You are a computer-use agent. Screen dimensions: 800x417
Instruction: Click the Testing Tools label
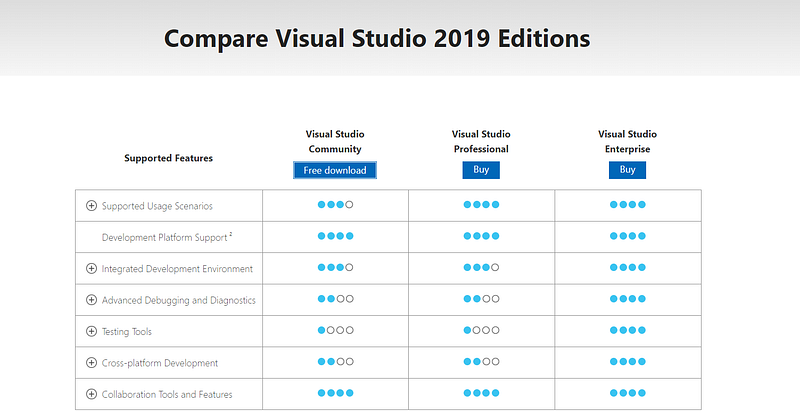pyautogui.click(x=127, y=332)
